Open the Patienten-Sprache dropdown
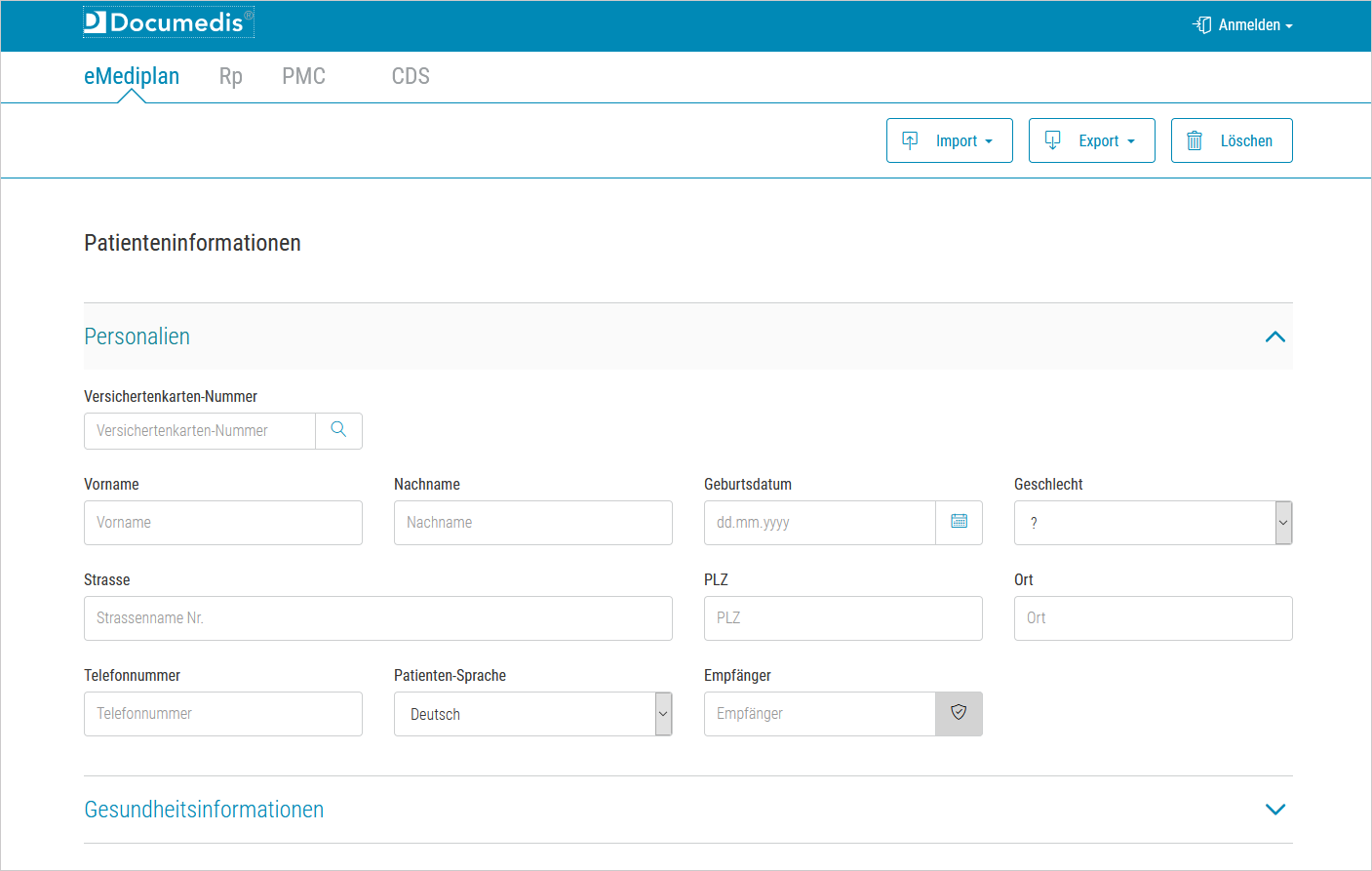 [664, 713]
